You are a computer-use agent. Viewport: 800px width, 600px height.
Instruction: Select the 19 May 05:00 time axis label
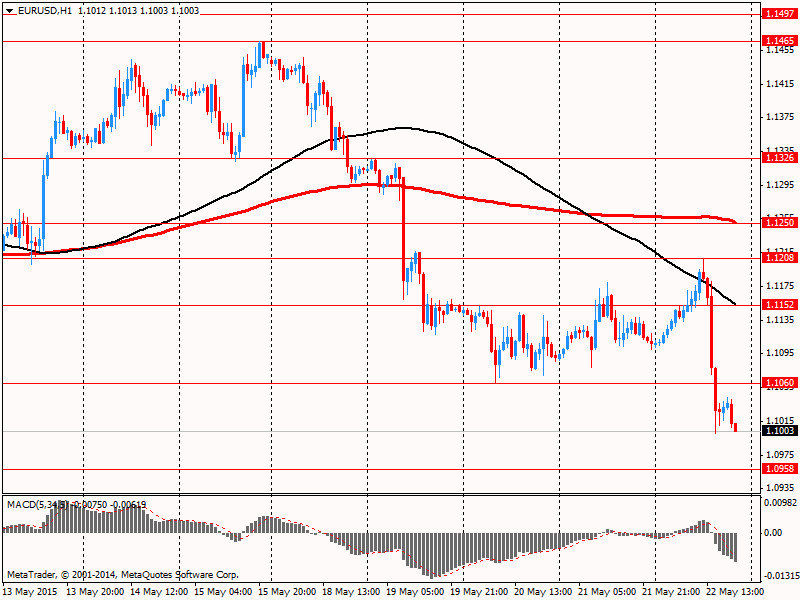click(x=415, y=592)
